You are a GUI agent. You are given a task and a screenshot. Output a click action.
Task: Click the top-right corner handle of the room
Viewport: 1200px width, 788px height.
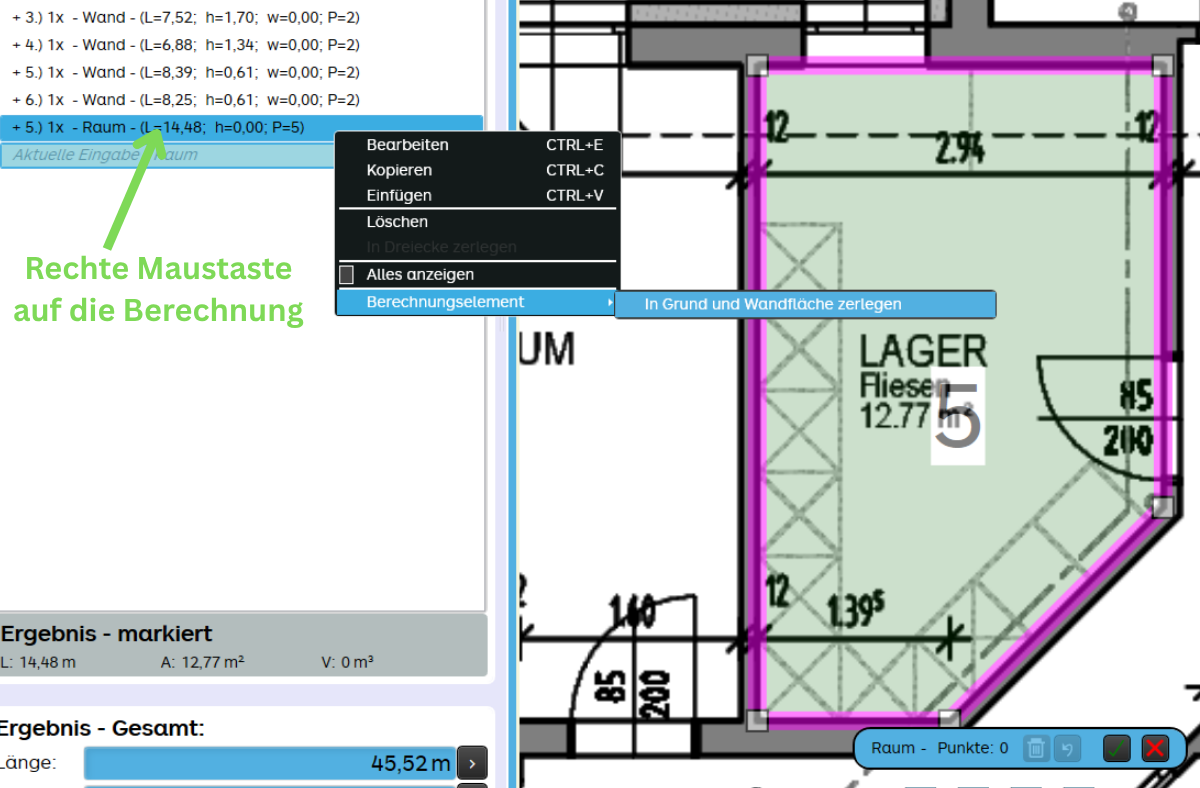point(1161,66)
